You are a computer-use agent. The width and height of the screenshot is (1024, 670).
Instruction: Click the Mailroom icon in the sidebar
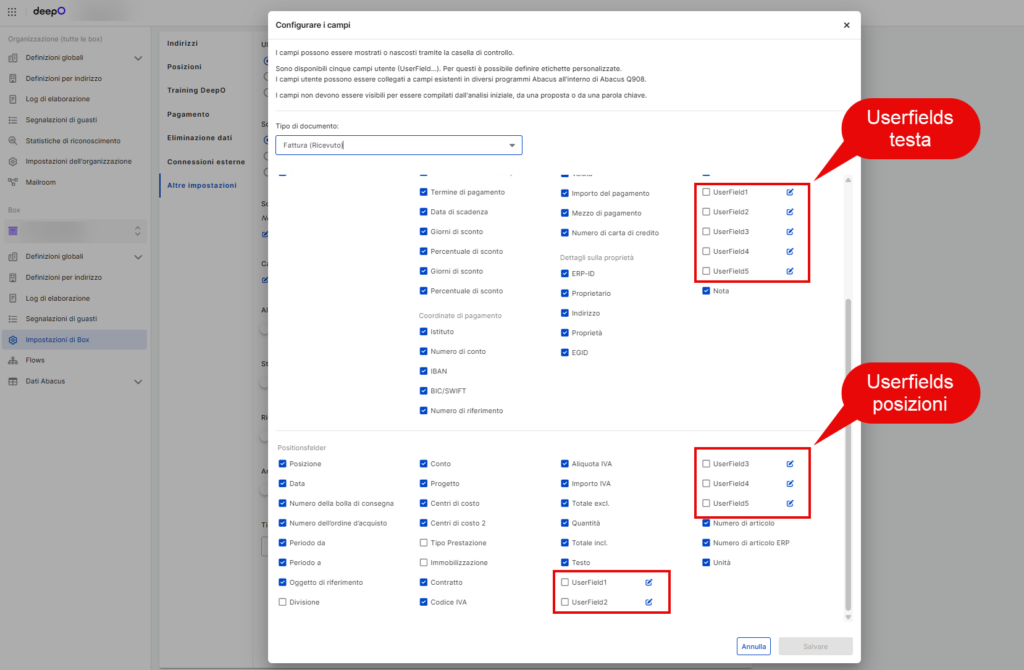(x=12, y=182)
